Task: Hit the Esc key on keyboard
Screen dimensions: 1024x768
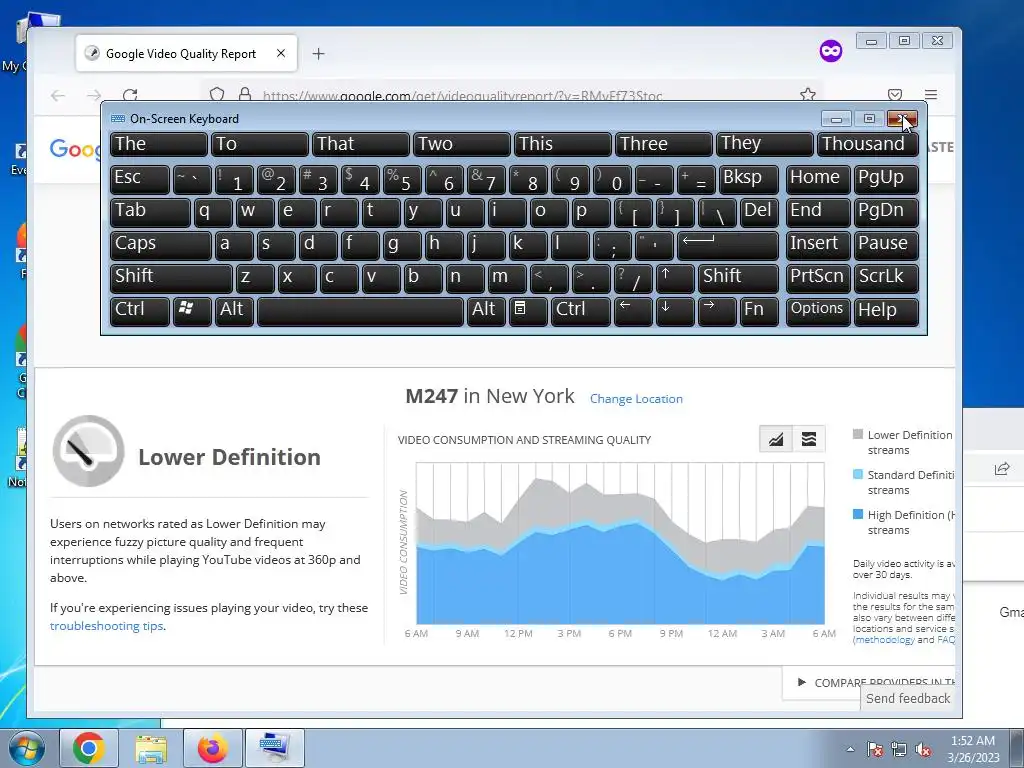Action: (x=140, y=180)
